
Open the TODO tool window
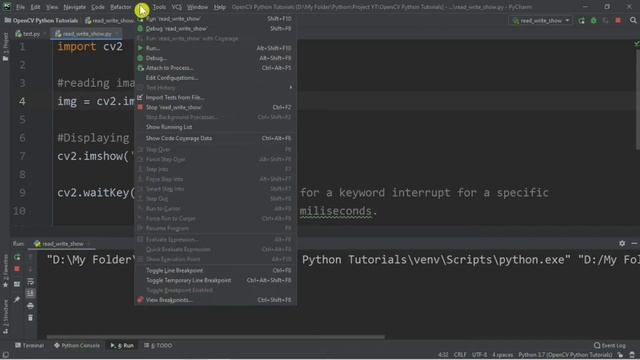click(x=158, y=345)
